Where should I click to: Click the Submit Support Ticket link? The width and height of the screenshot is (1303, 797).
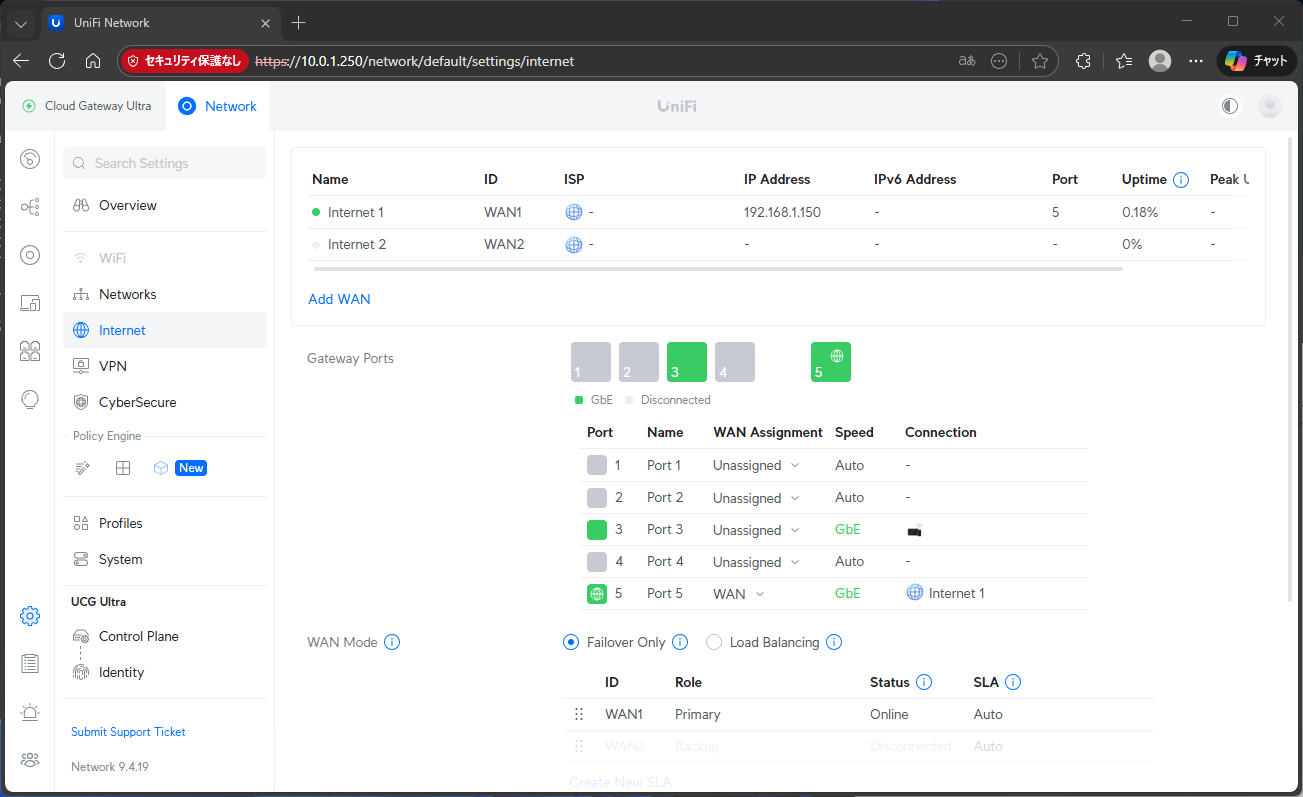point(128,732)
